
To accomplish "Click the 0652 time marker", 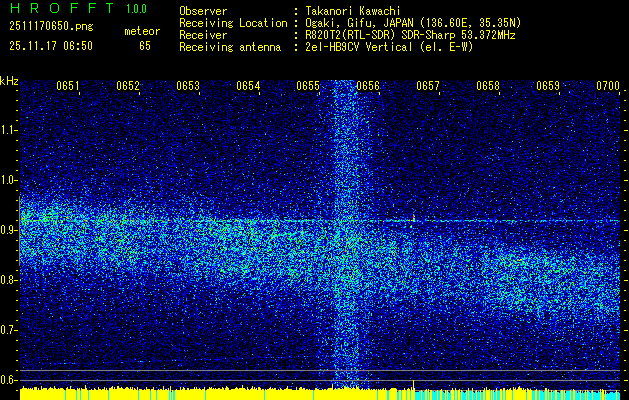I will point(128,86).
